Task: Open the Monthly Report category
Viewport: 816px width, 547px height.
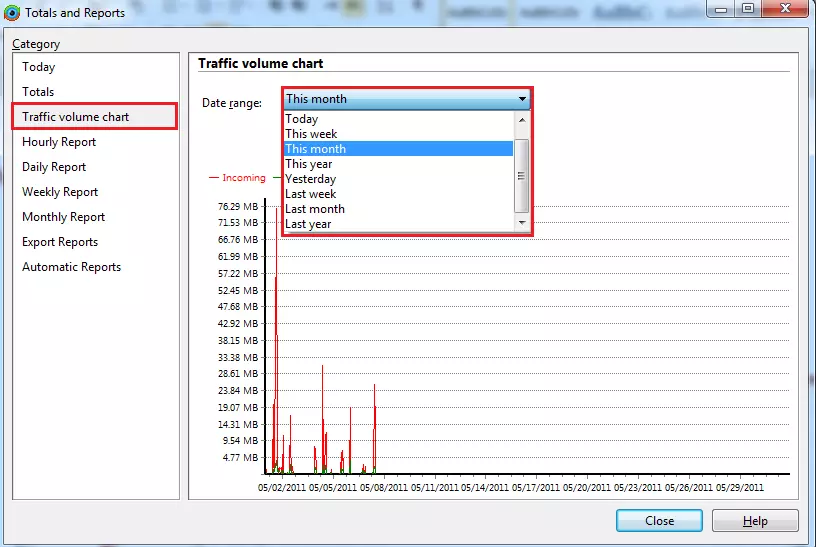Action: (63, 217)
